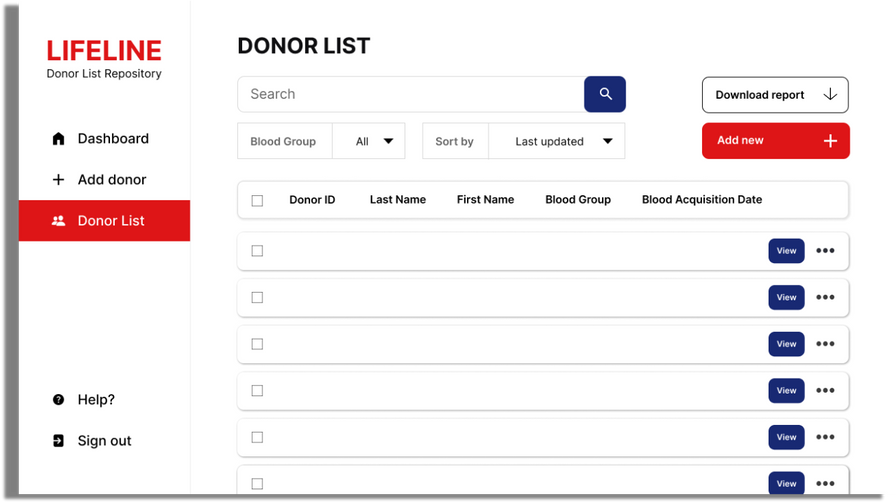896x504 pixels.
Task: Open the Sort by Last updated dropdown
Action: pos(557,141)
